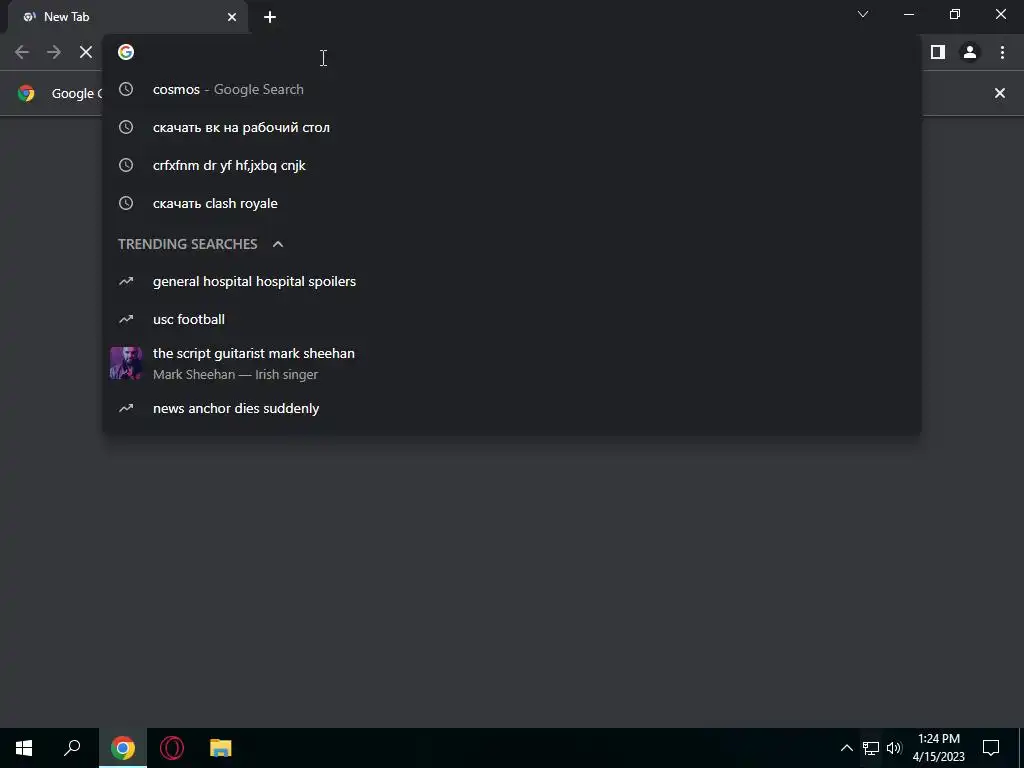Click Chrome icon in taskbar
The width and height of the screenshot is (1024, 768).
point(123,748)
